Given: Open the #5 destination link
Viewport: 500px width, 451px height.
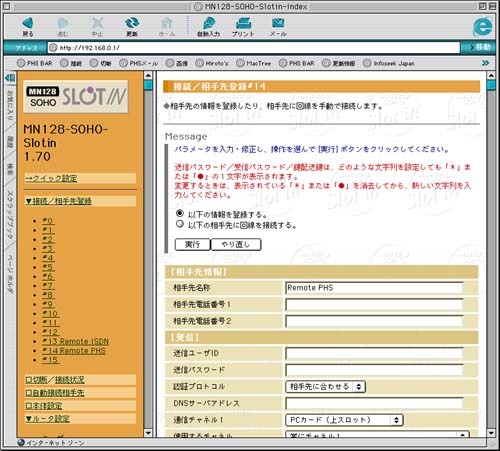Looking at the screenshot, I should pyautogui.click(x=48, y=267).
